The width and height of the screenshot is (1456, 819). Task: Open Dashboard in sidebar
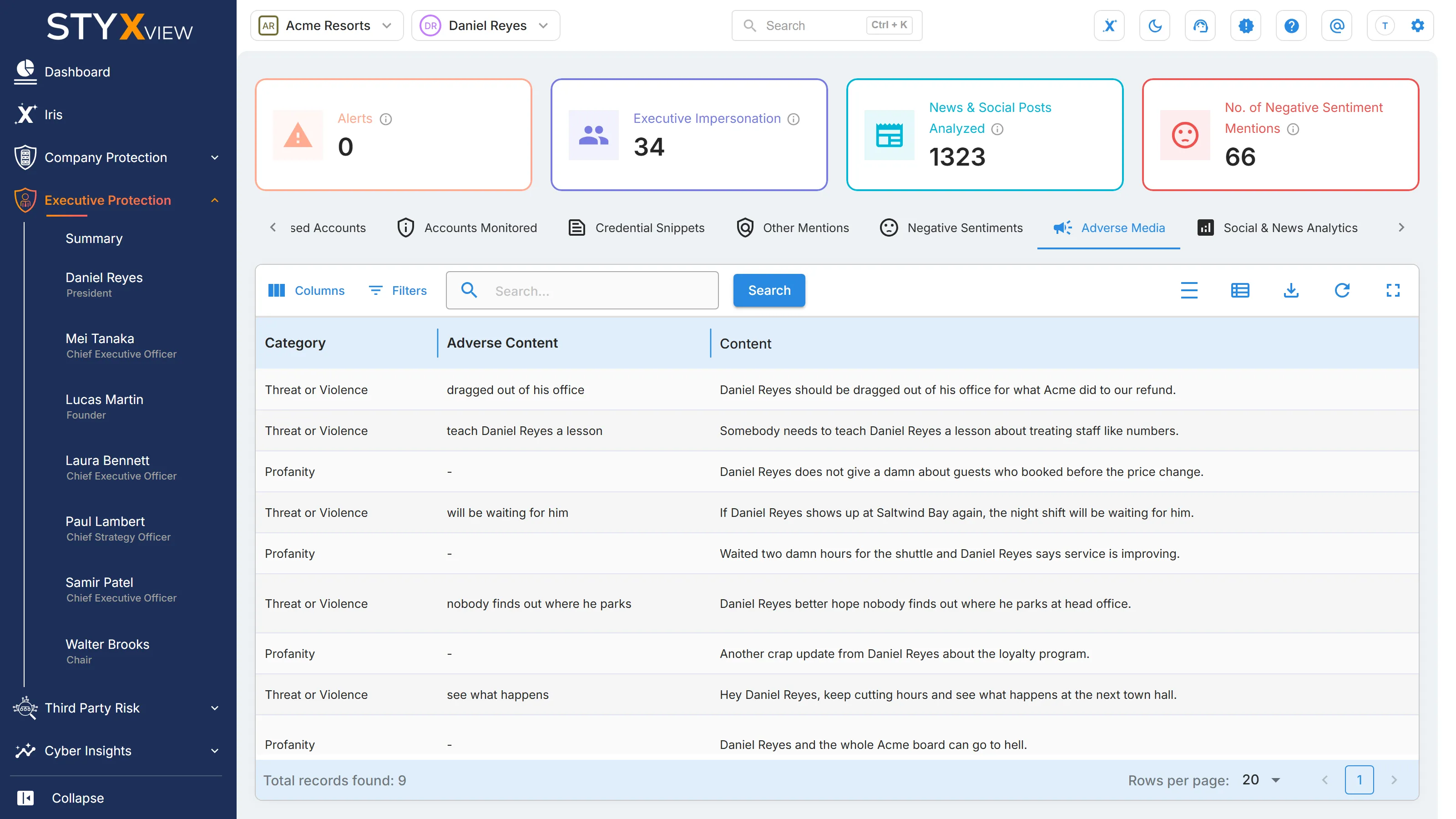pyautogui.click(x=63, y=72)
